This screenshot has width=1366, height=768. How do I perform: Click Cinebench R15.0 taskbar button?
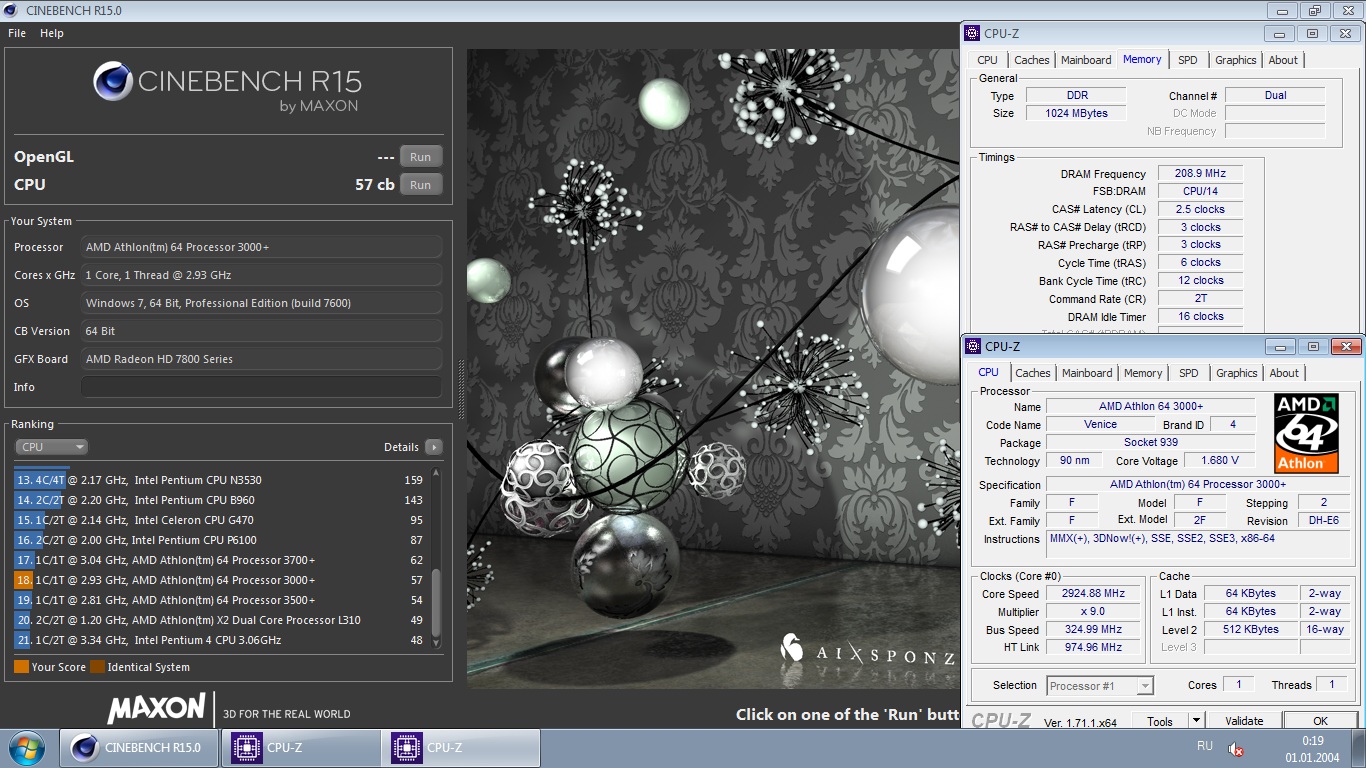[140, 748]
